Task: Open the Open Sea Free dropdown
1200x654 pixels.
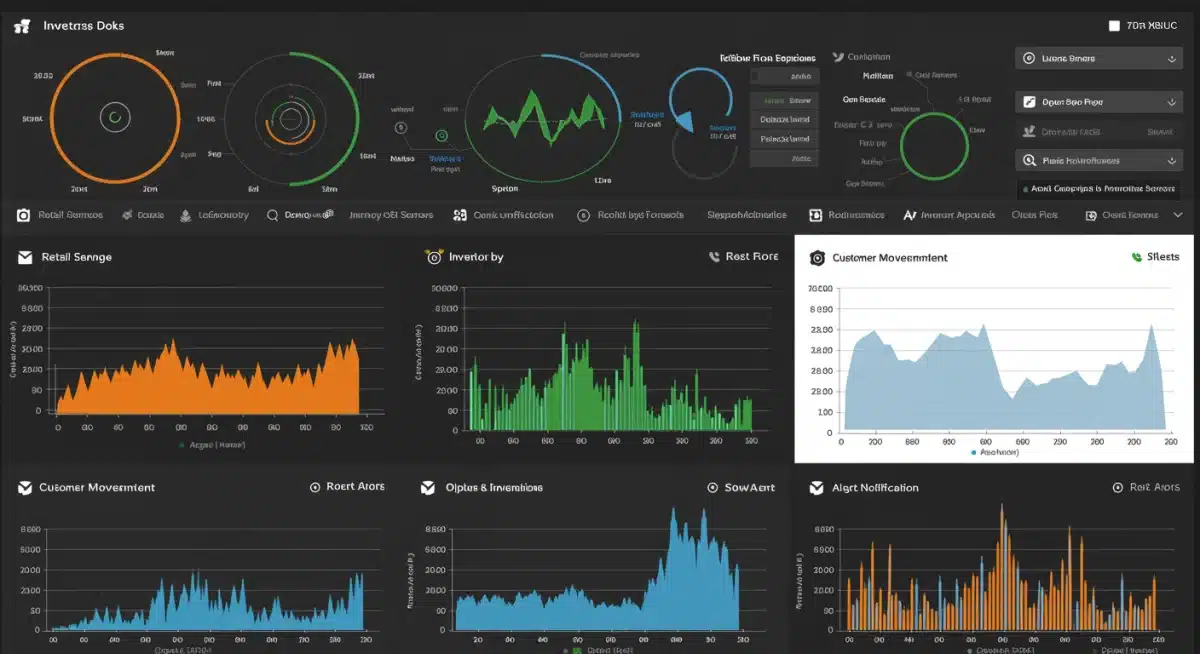Action: click(1098, 101)
